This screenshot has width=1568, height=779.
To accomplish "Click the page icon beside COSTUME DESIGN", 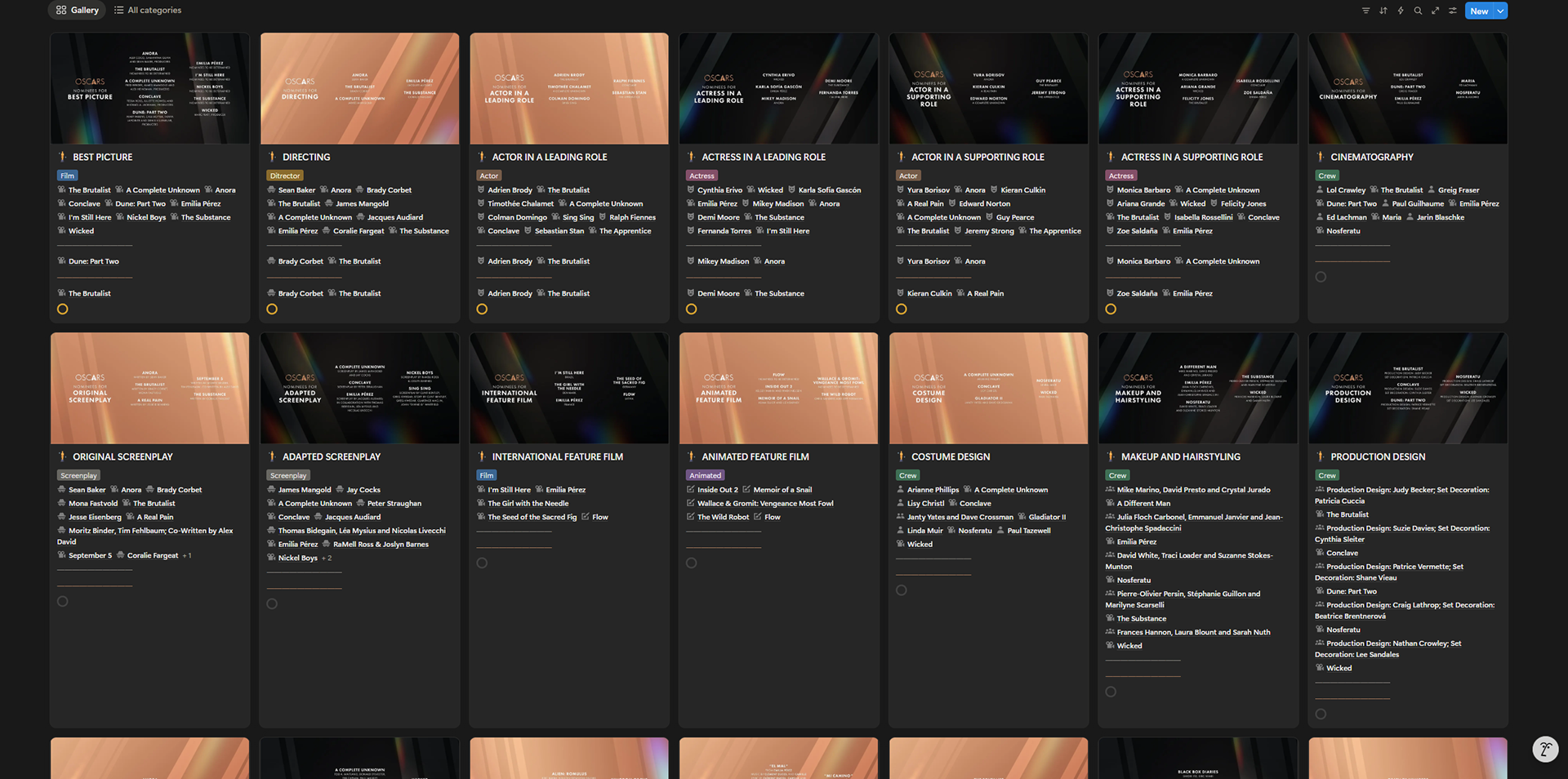I will pos(902,456).
